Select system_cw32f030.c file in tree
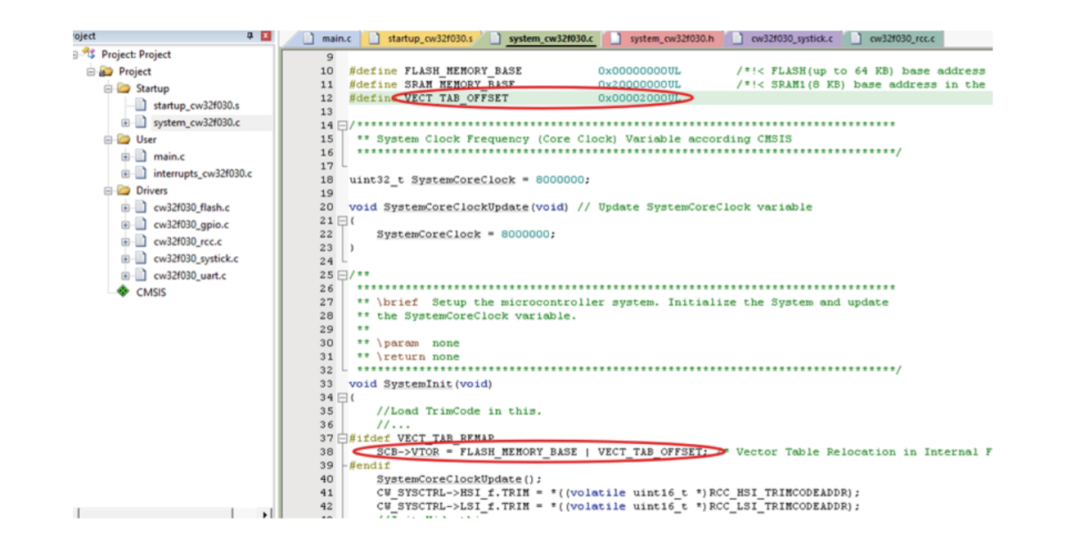This screenshot has width=1080, height=543. click(196, 123)
